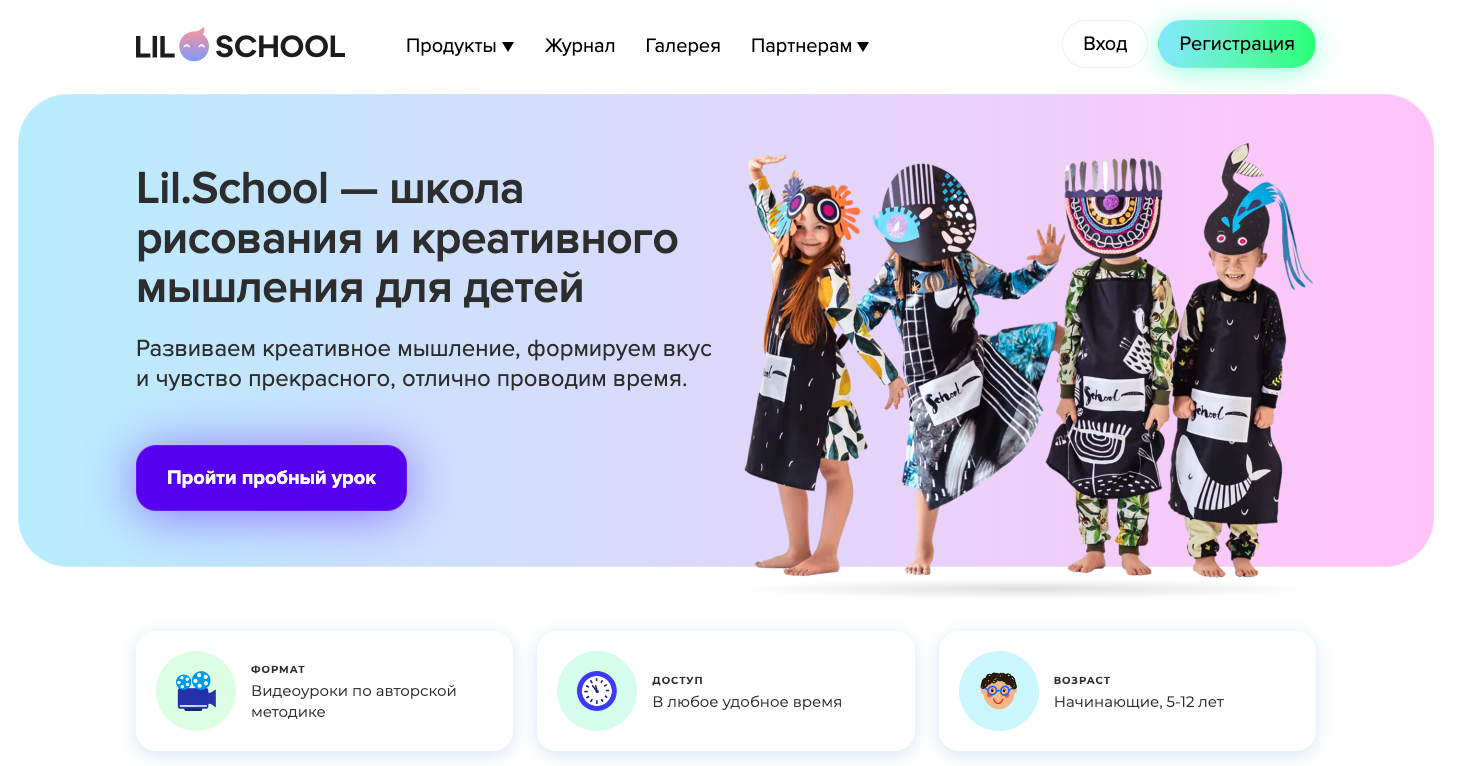Image resolution: width=1478 pixels, height=766 pixels.
Task: Click the Регистрация button
Action: pyautogui.click(x=1237, y=44)
